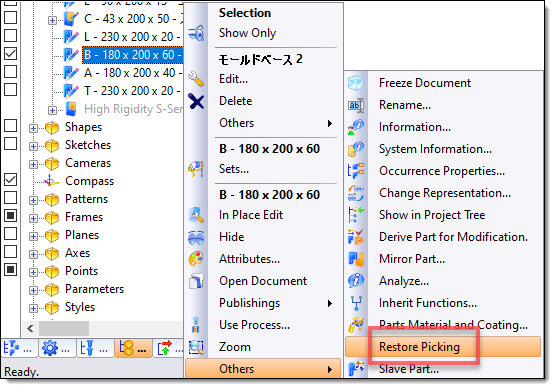
Task: Expand the High Rigidity S-Series node
Action: [52, 110]
